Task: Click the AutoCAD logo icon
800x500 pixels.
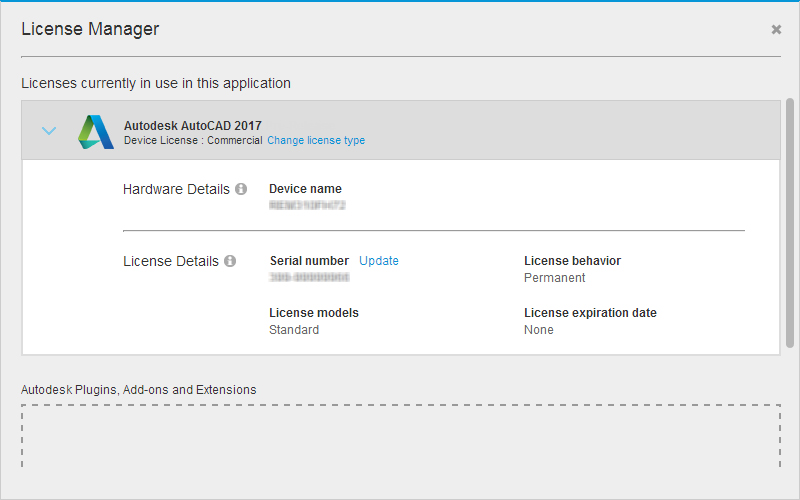Action: click(x=95, y=132)
